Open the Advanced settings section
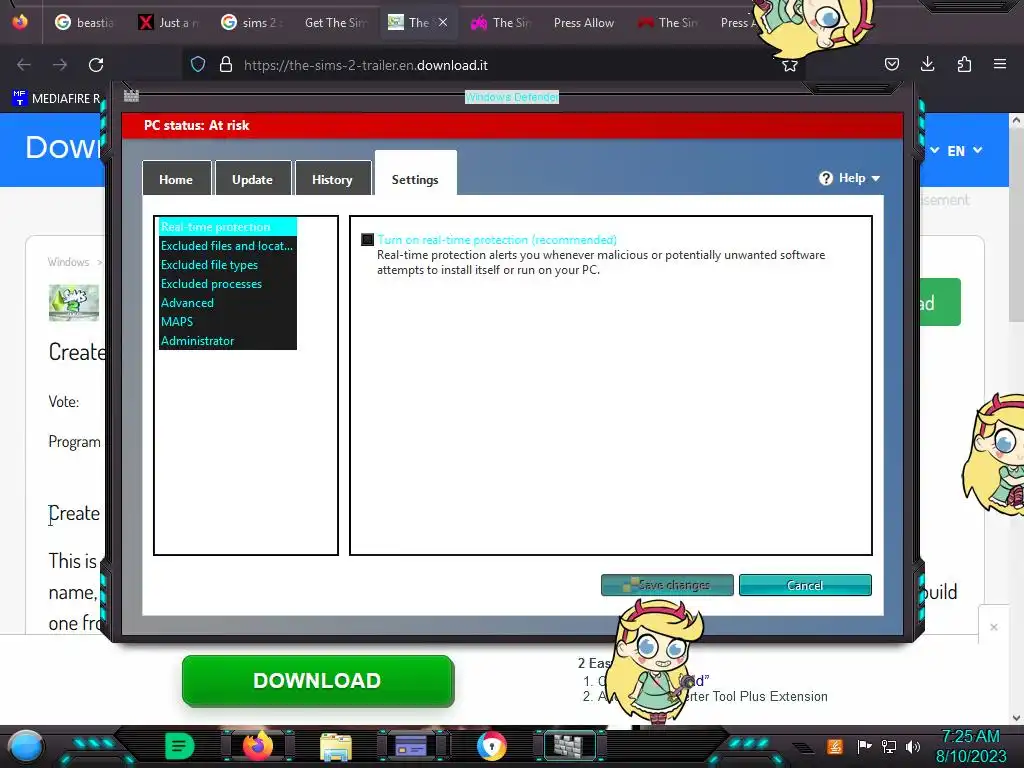Screen dimensions: 1024x768 click(227, 302)
